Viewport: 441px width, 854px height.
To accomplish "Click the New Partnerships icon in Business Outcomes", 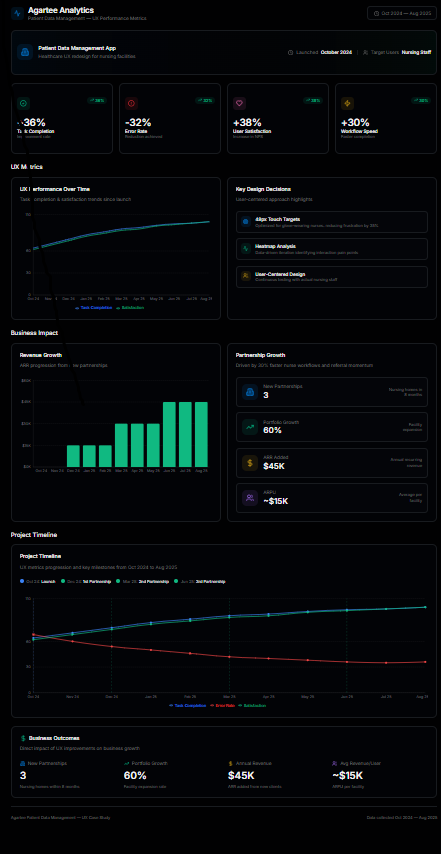I will (22, 764).
